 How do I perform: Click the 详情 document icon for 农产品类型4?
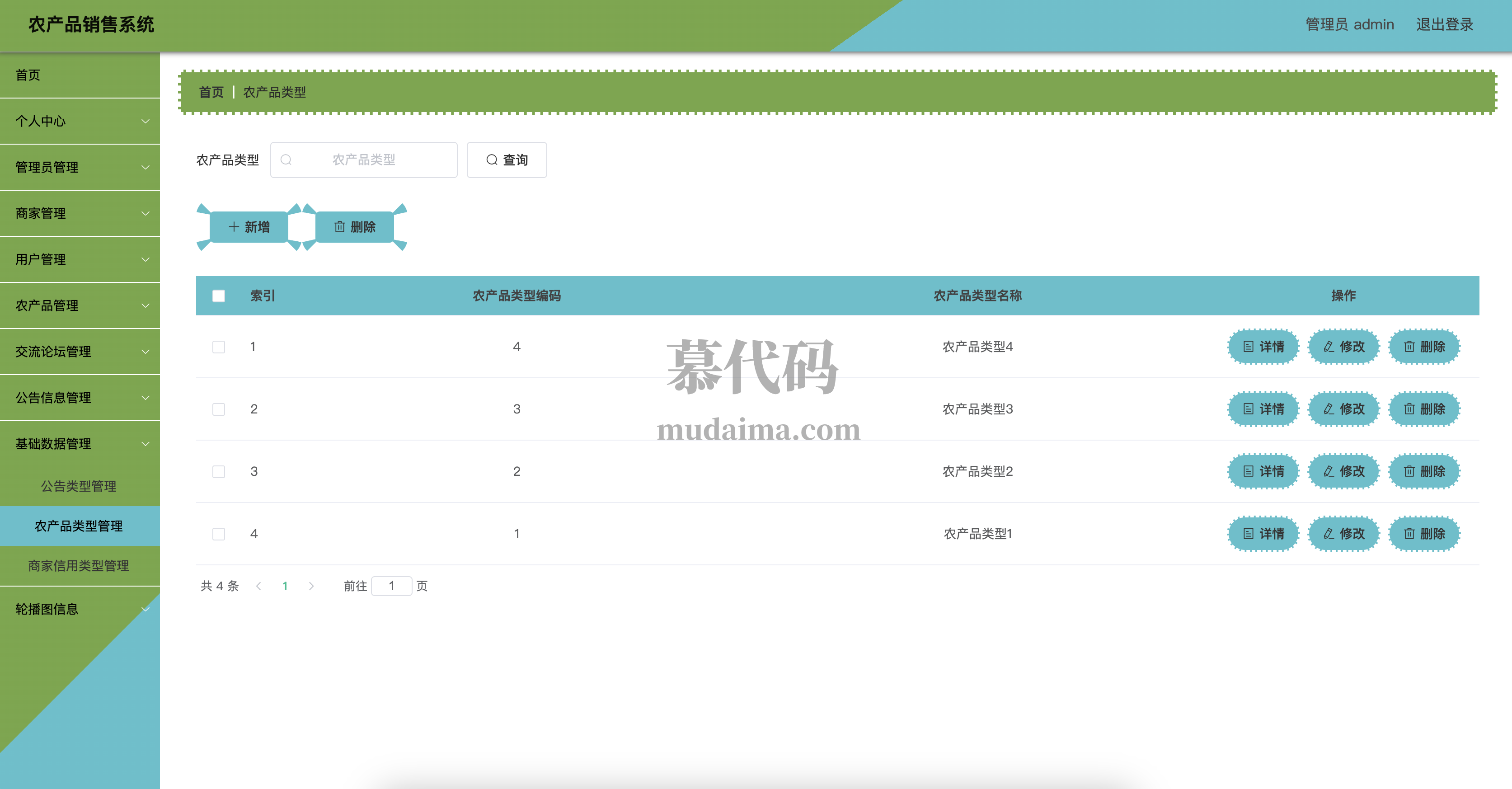pos(1249,346)
